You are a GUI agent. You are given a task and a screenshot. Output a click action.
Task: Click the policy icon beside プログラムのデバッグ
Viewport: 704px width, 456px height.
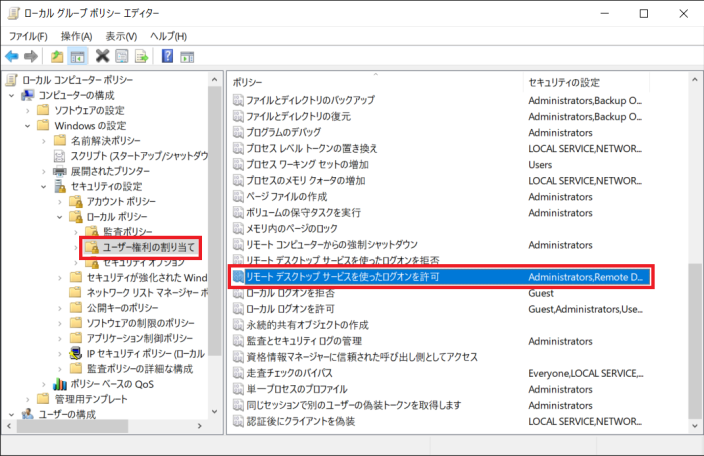tap(238, 132)
